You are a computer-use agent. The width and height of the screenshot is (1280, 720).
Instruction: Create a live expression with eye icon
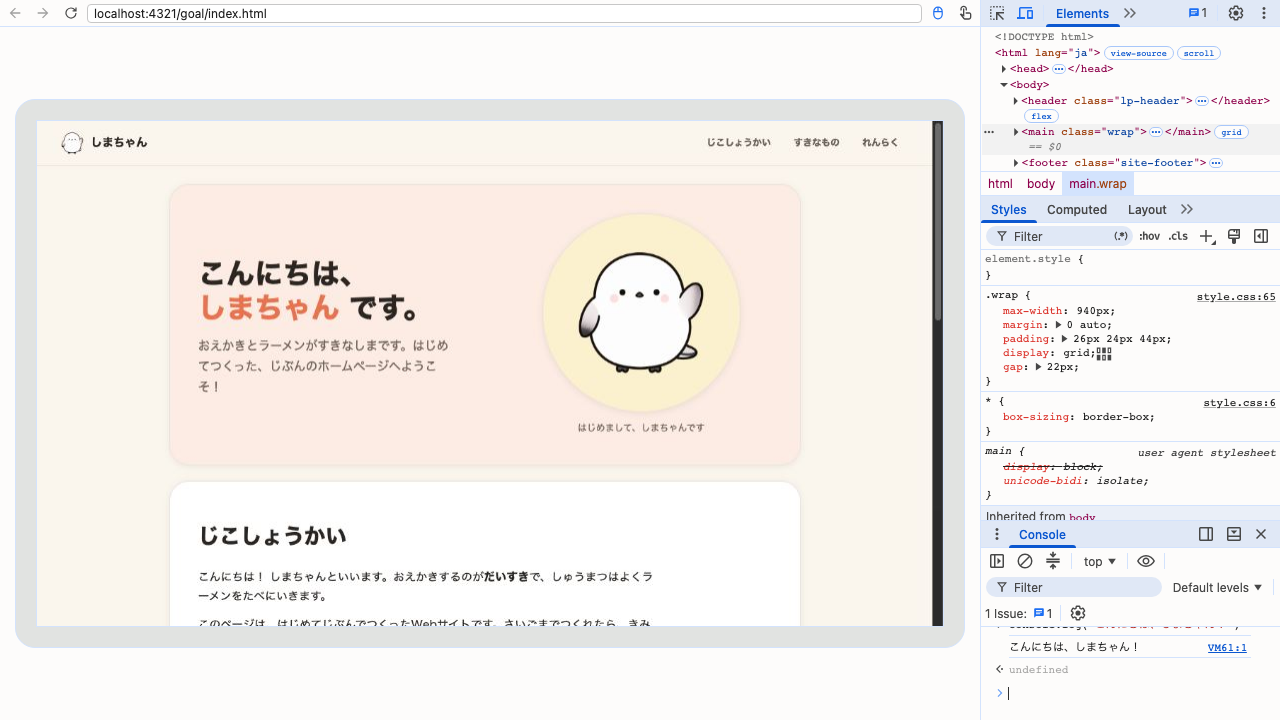[x=1146, y=561]
